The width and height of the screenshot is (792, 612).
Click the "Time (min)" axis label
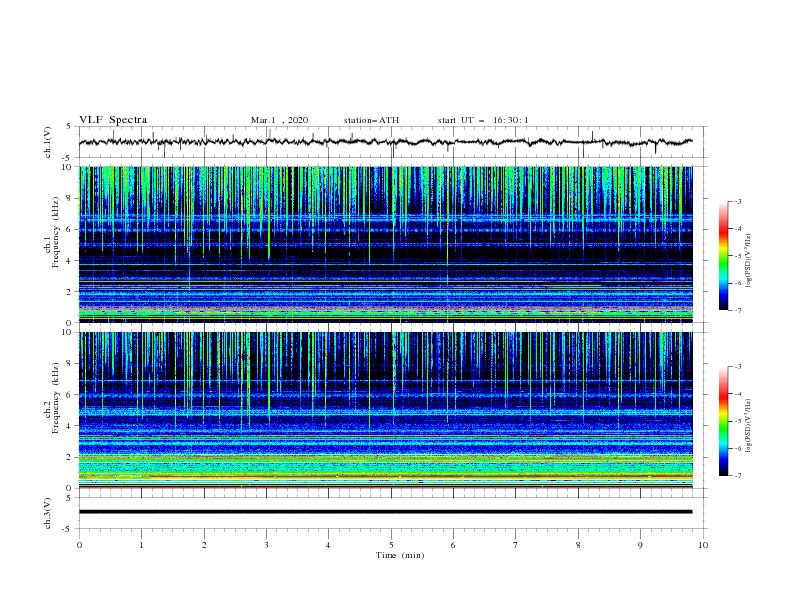(x=400, y=555)
